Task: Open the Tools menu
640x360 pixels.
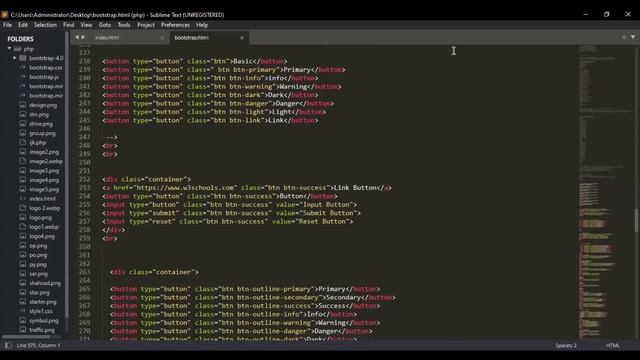Action: [x=124, y=25]
